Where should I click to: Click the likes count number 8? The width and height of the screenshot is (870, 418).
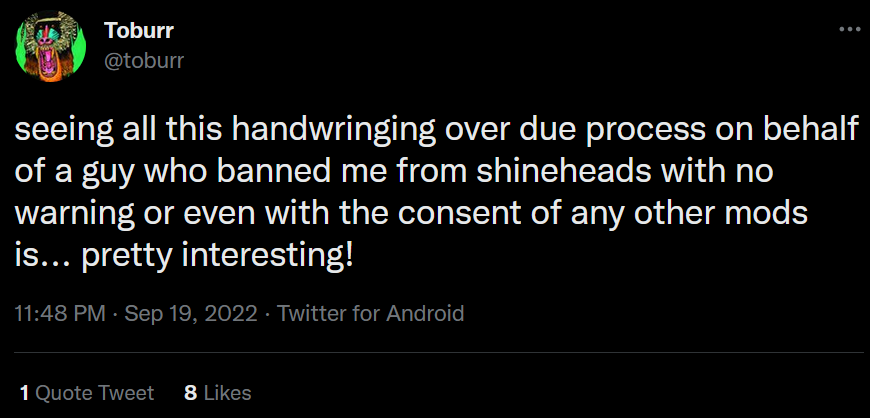(190, 393)
